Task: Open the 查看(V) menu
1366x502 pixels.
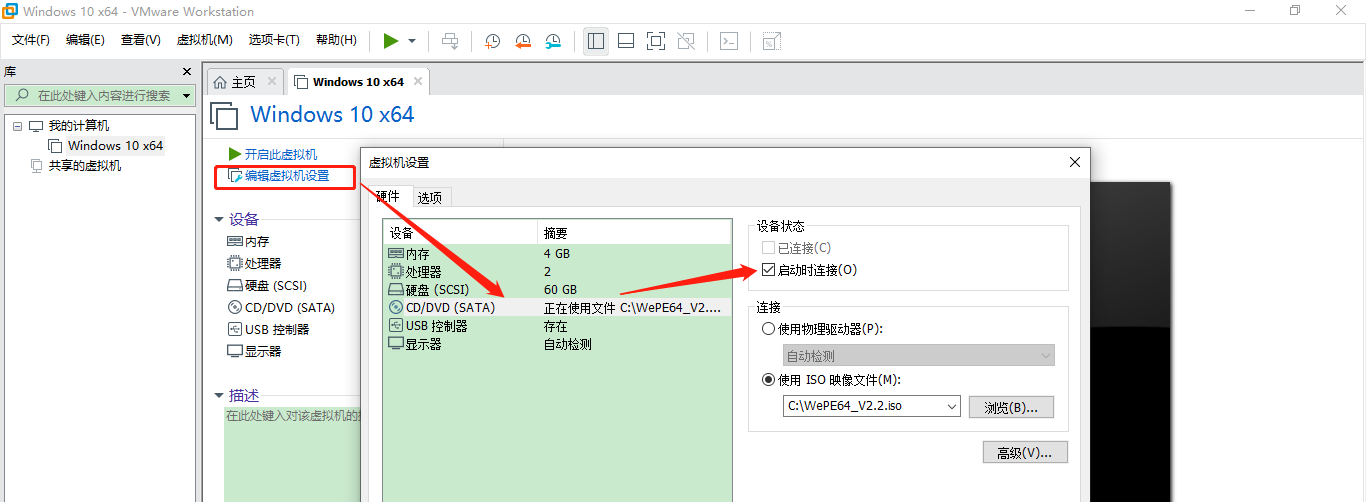Action: pyautogui.click(x=141, y=40)
